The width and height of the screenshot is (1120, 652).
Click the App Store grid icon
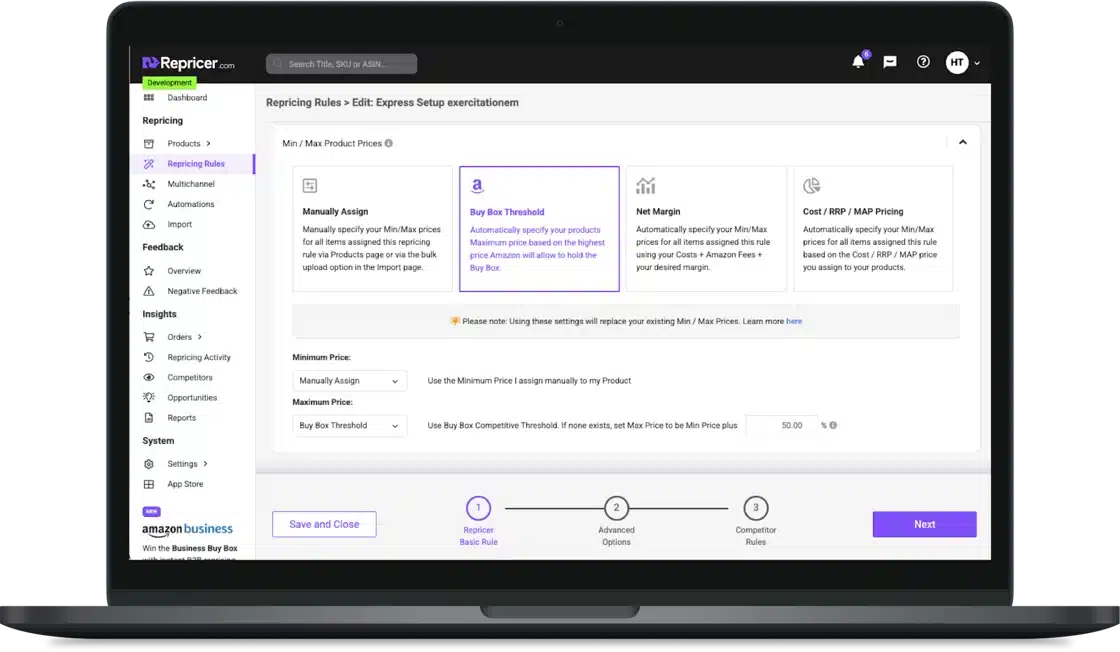tap(149, 484)
